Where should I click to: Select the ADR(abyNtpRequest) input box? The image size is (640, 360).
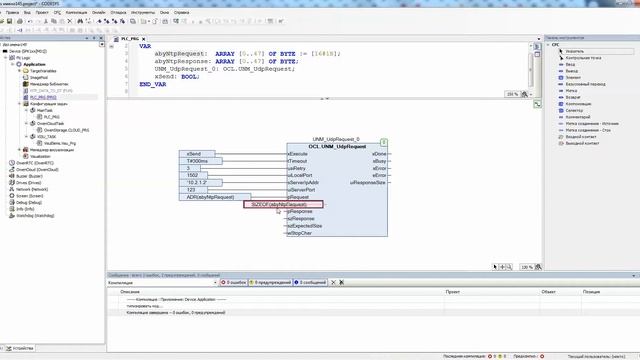pos(215,197)
